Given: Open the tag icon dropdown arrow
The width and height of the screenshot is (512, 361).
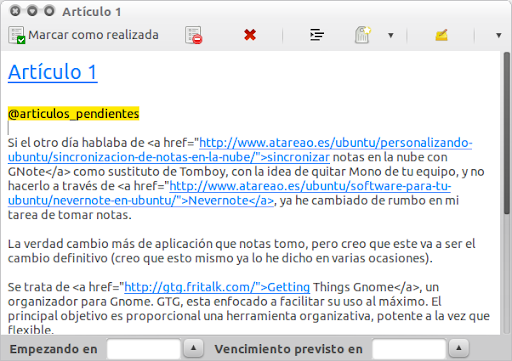Looking at the screenshot, I should 391,35.
